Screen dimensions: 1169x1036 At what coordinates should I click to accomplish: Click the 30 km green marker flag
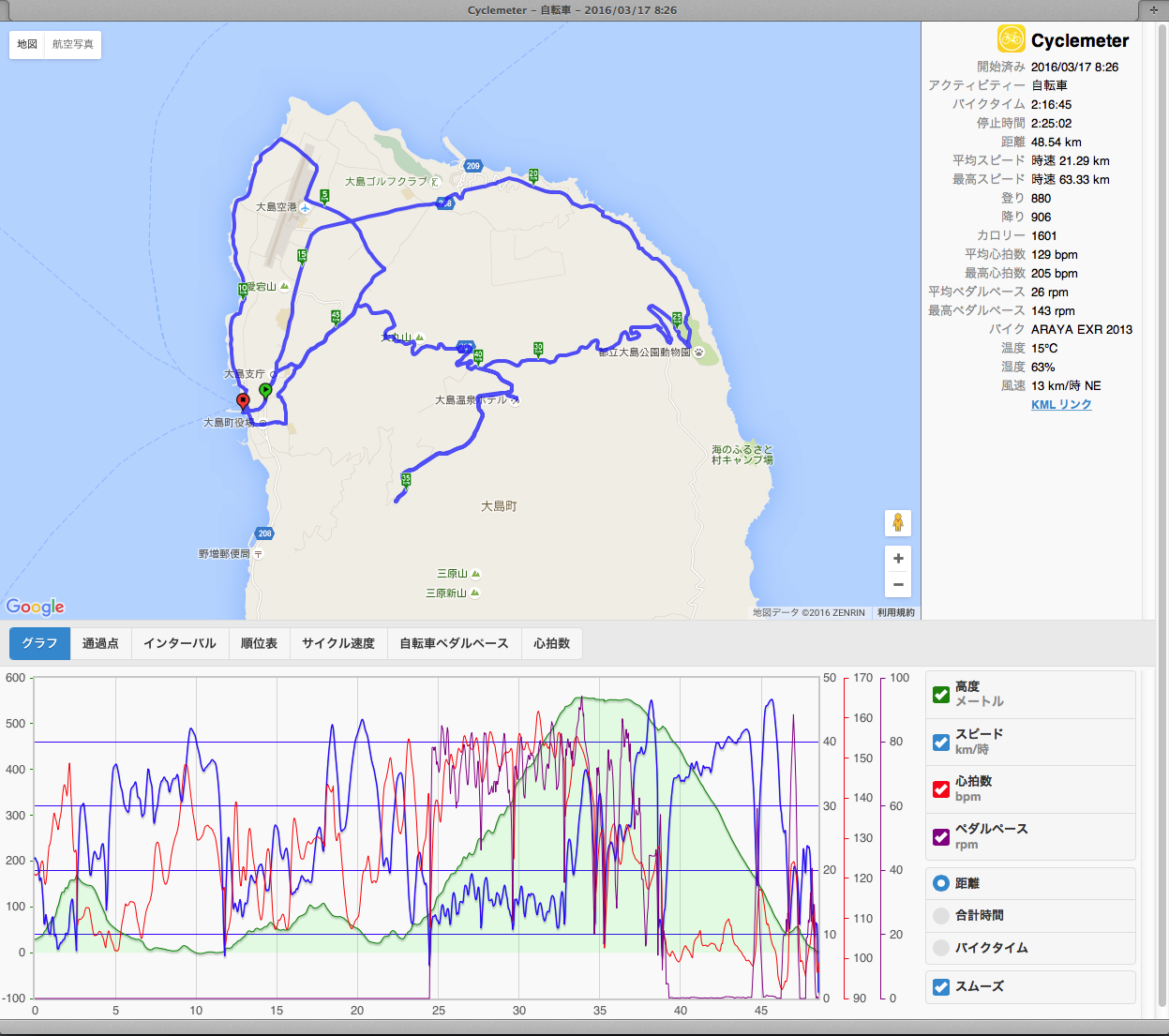[538, 348]
